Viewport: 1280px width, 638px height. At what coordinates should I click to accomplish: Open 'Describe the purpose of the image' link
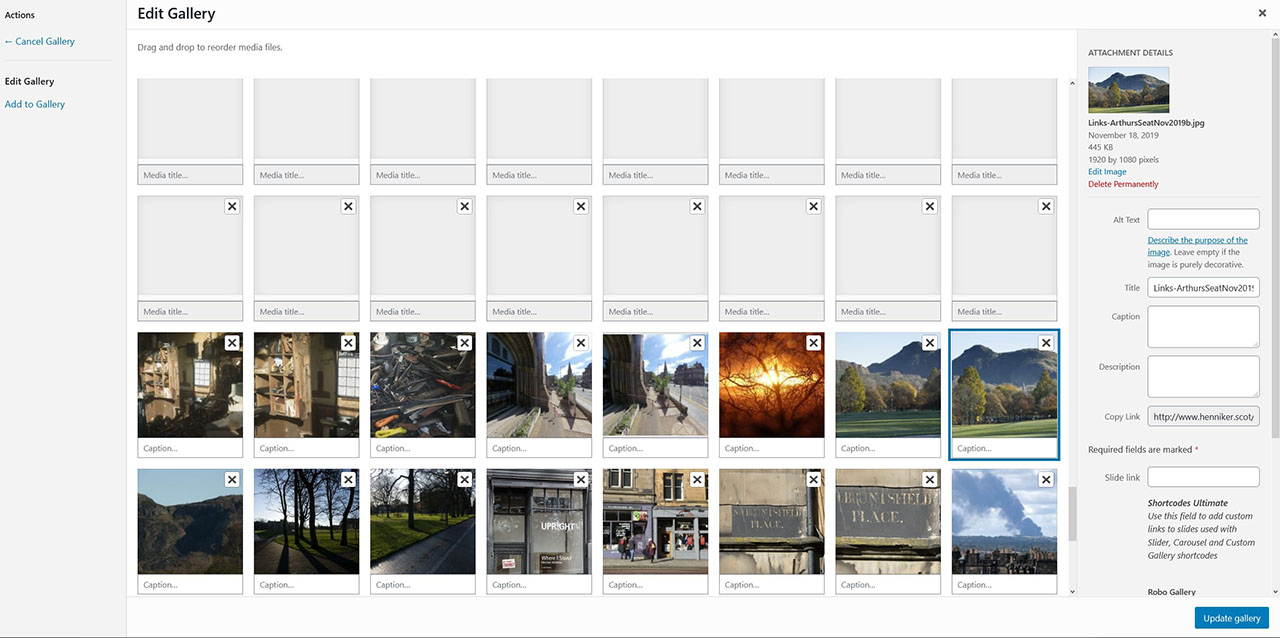[1198, 246]
